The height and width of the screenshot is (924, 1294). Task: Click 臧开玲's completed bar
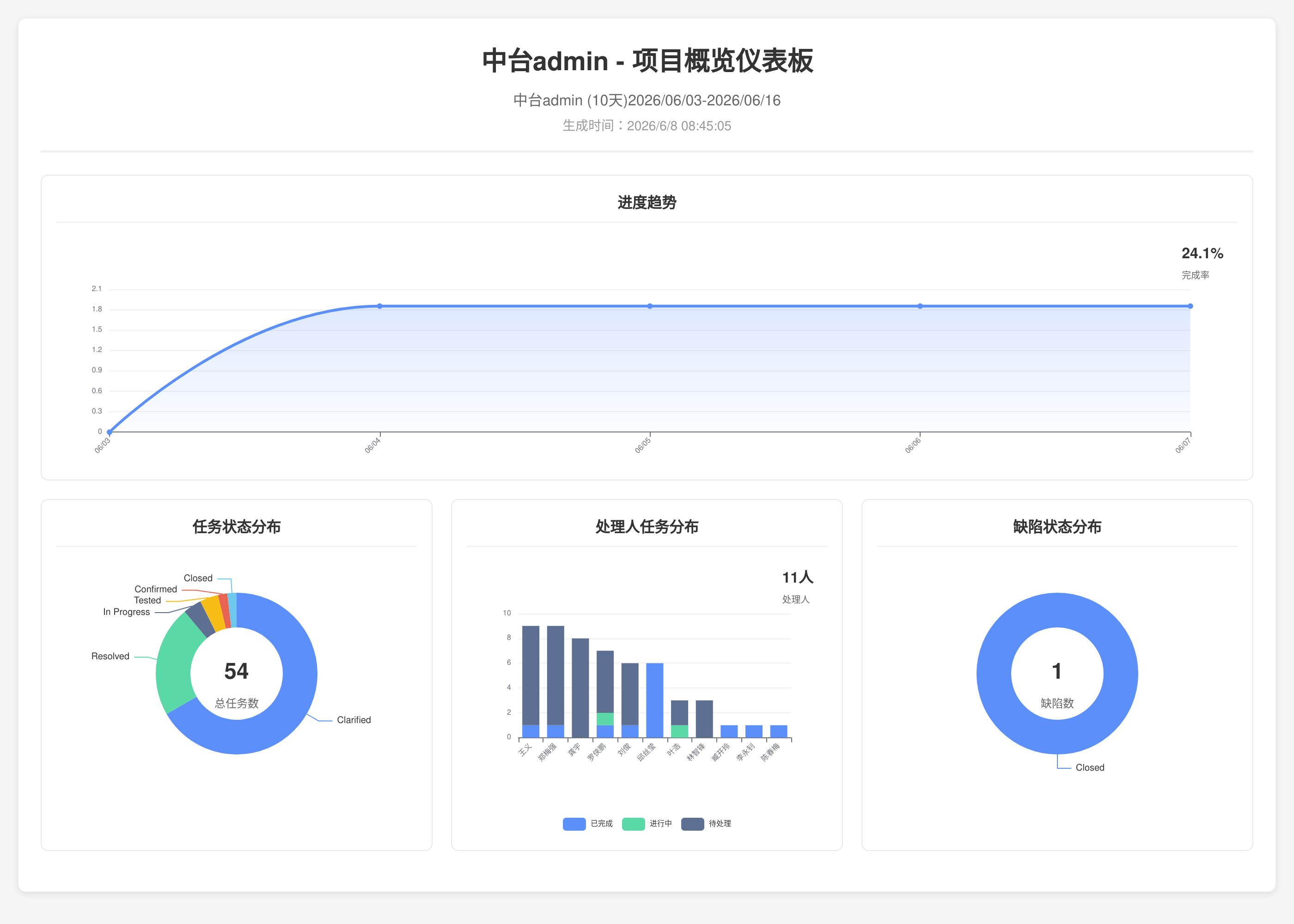(729, 732)
